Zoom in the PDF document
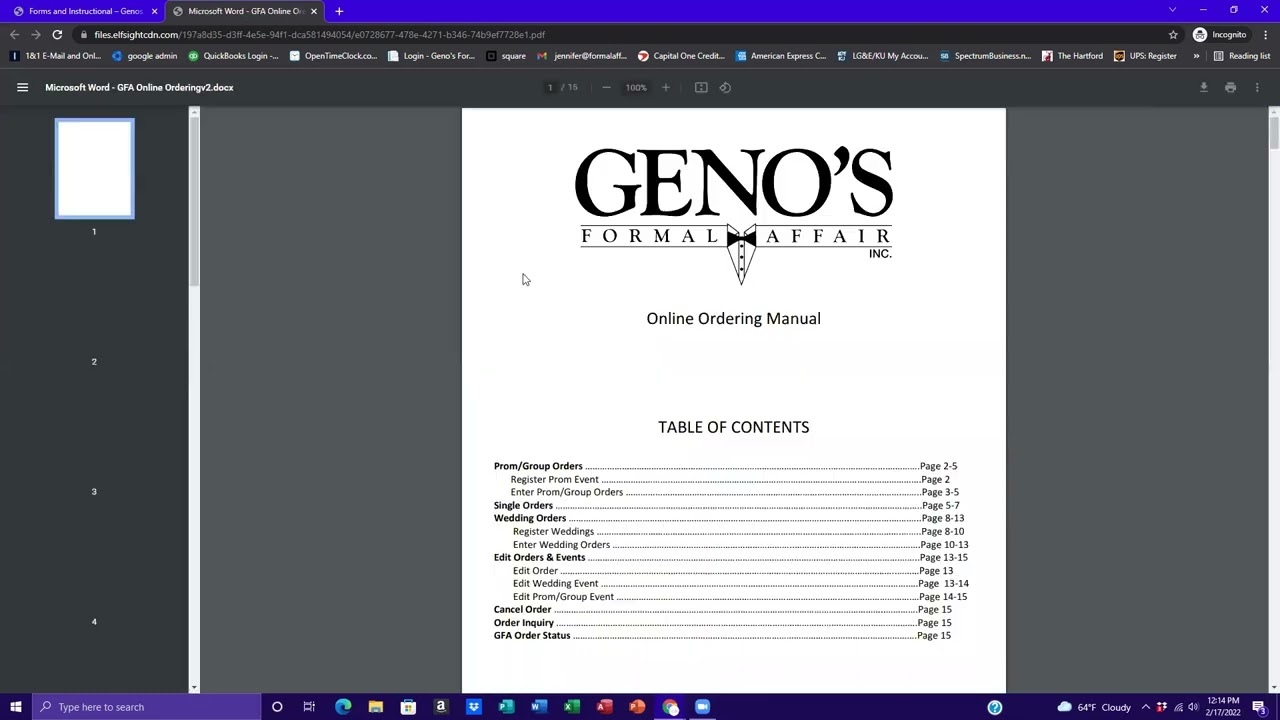 666,87
